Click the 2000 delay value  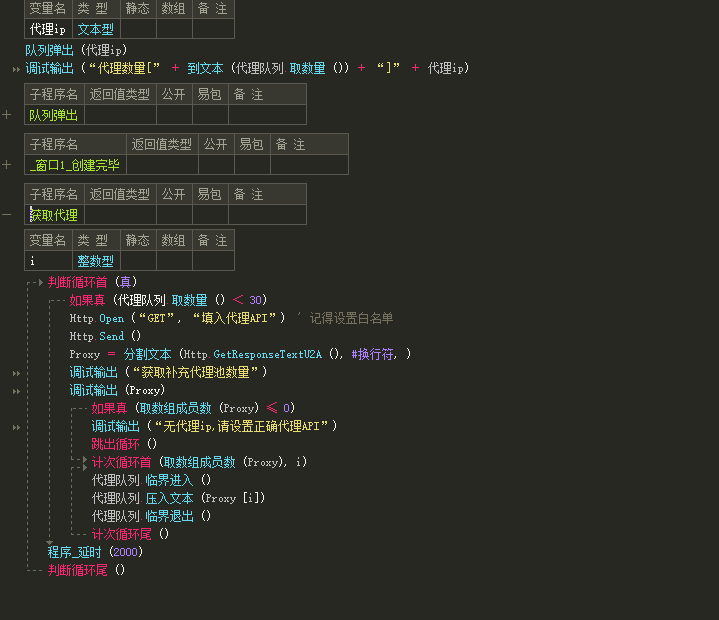pos(126,552)
